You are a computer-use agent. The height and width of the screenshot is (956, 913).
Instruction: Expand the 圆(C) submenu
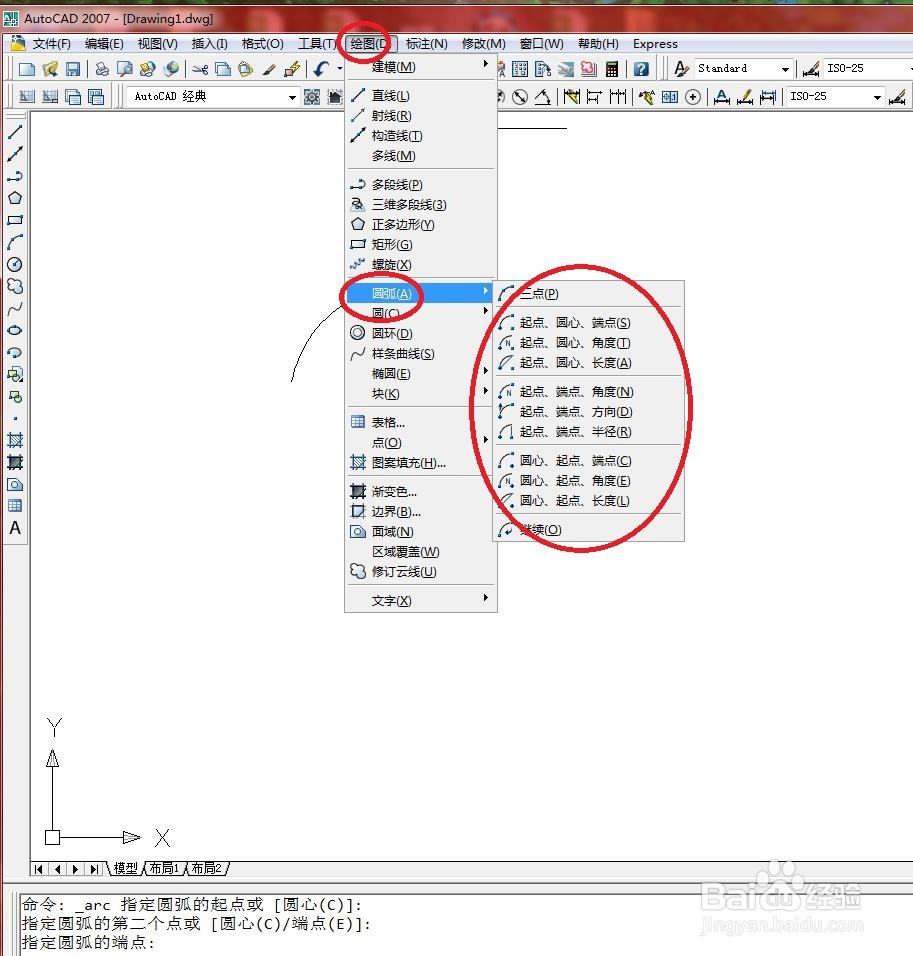[x=421, y=313]
